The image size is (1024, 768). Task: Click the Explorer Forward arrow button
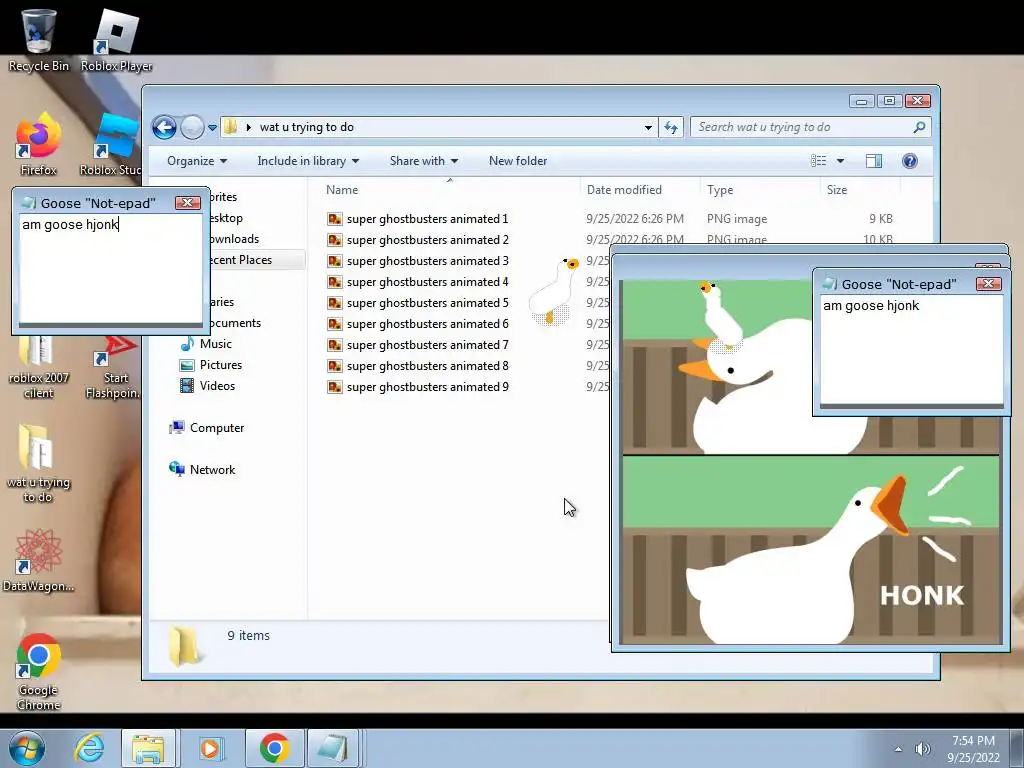tap(192, 127)
